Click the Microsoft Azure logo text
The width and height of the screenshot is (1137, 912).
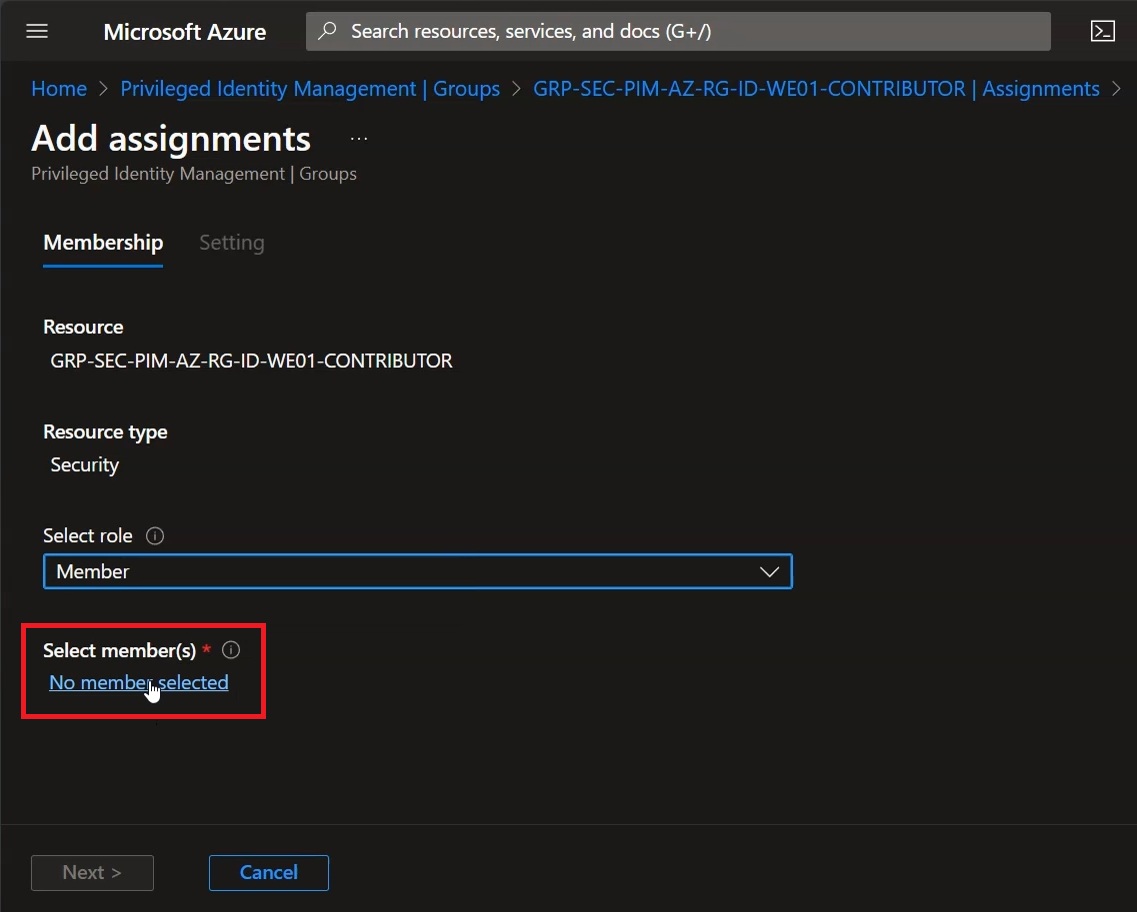184,32
